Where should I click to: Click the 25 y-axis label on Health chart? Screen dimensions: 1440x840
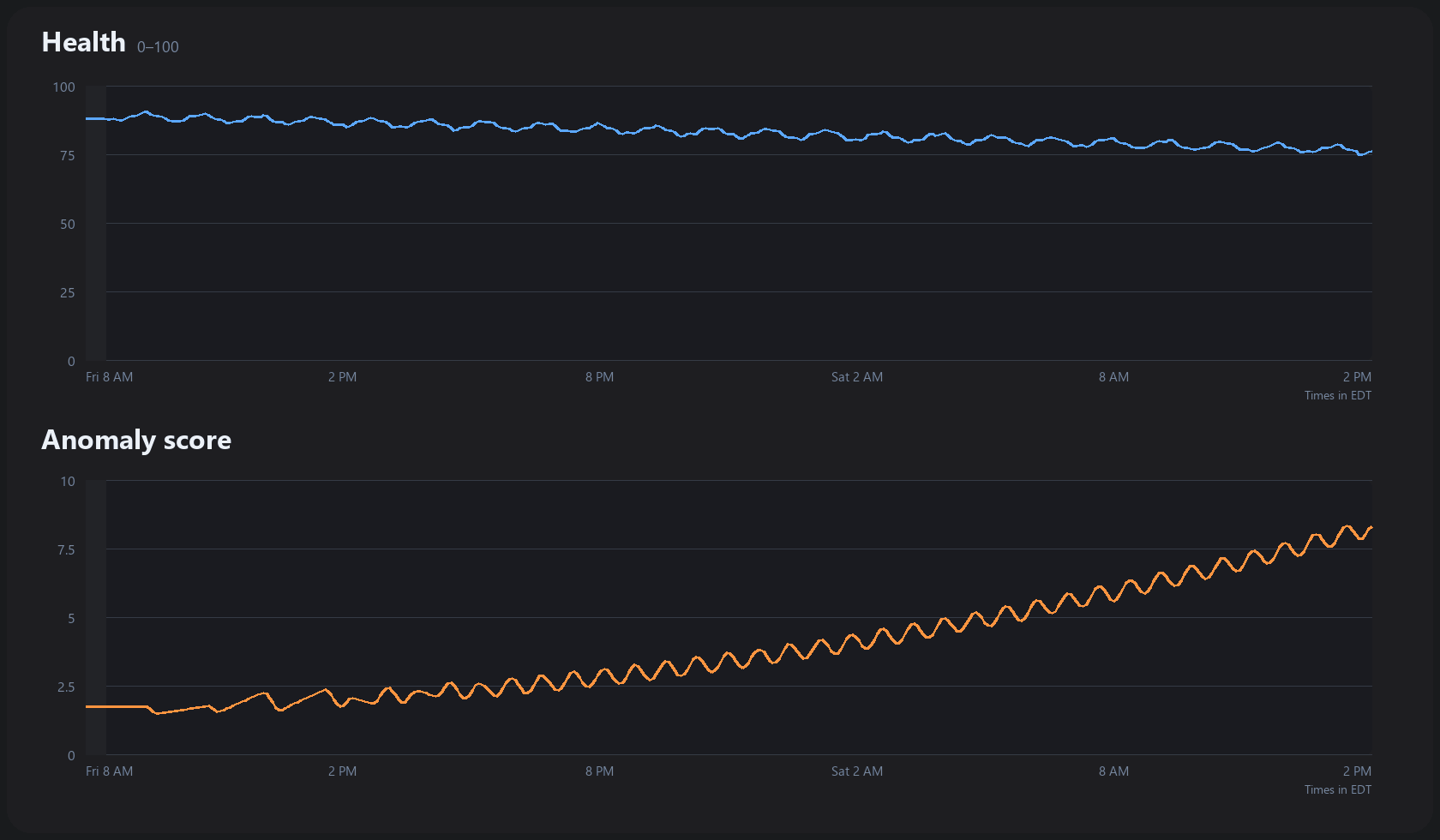[68, 292]
